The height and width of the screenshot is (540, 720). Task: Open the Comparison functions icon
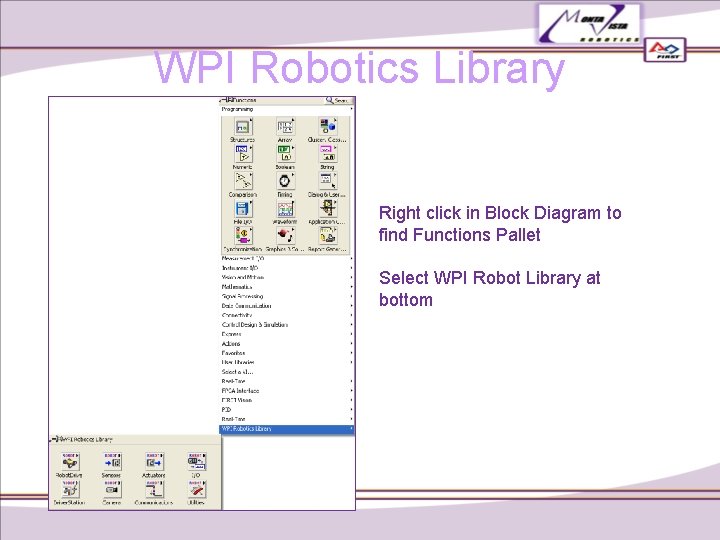(243, 181)
